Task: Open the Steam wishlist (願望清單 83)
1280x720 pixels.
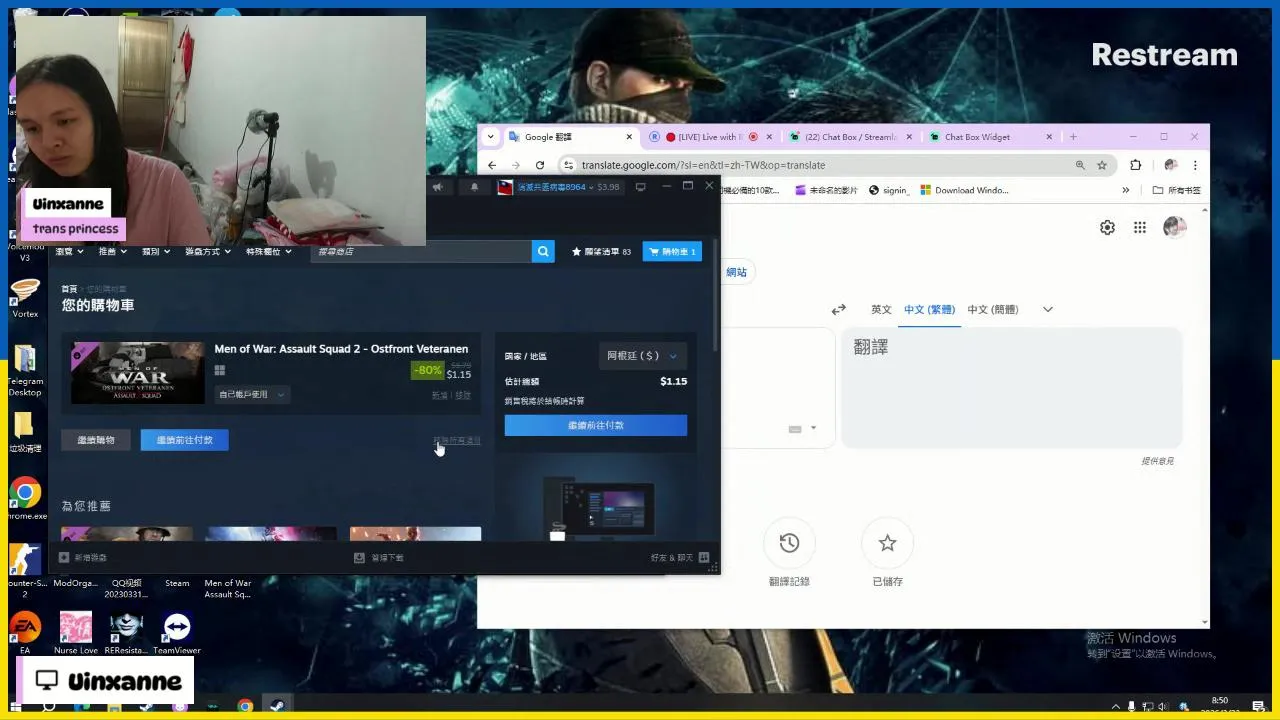Action: coord(601,252)
